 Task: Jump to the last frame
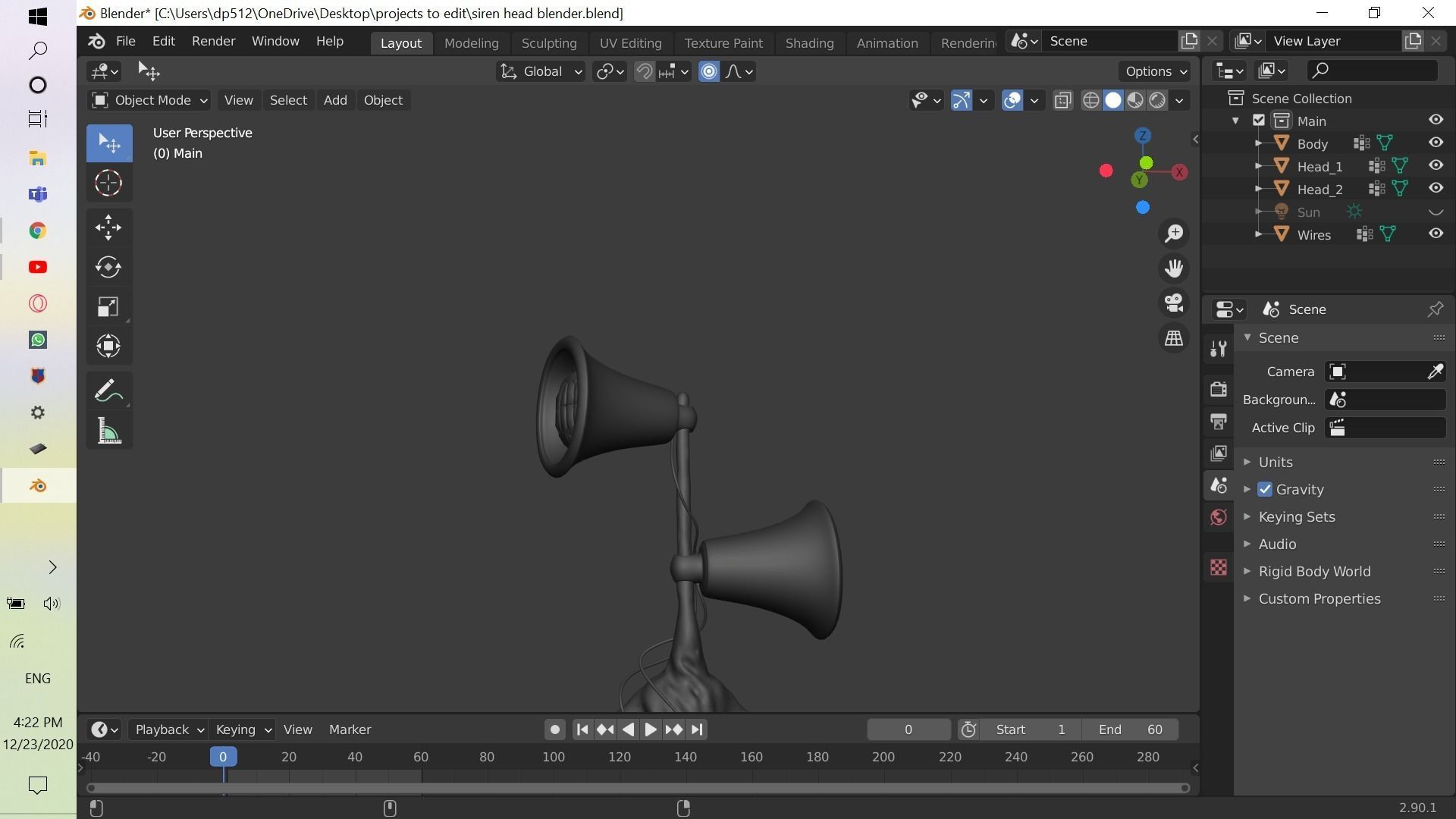(x=697, y=730)
